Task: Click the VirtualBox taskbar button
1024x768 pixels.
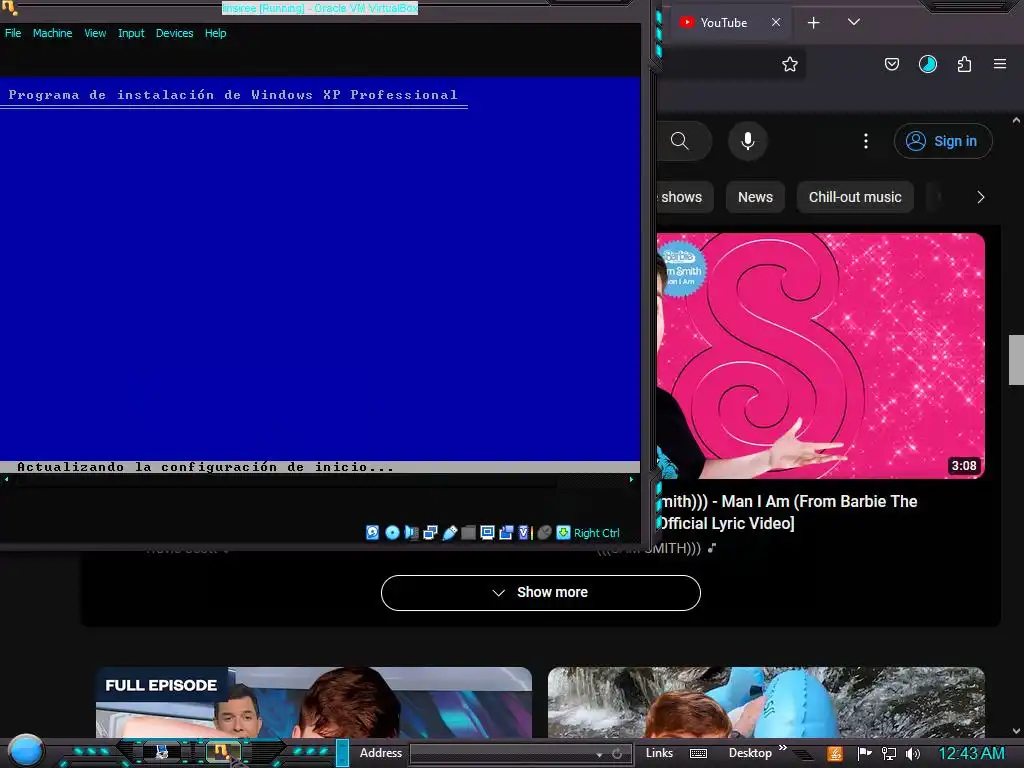Action: tap(223, 752)
